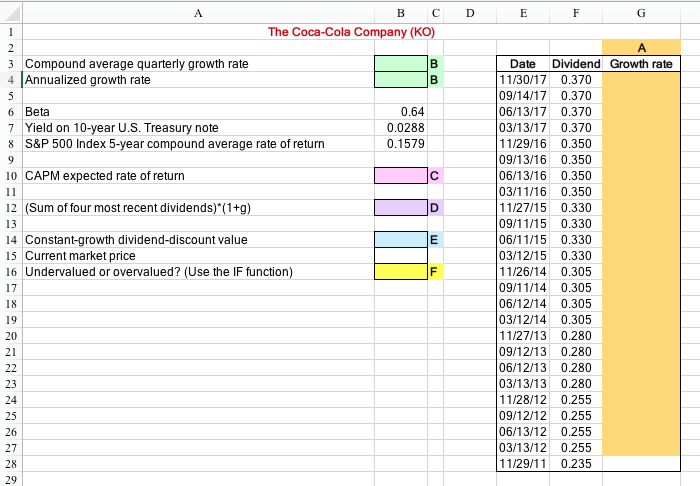This screenshot has width=700, height=486.
Task: Click Beta value 0.64
Action: click(x=412, y=112)
